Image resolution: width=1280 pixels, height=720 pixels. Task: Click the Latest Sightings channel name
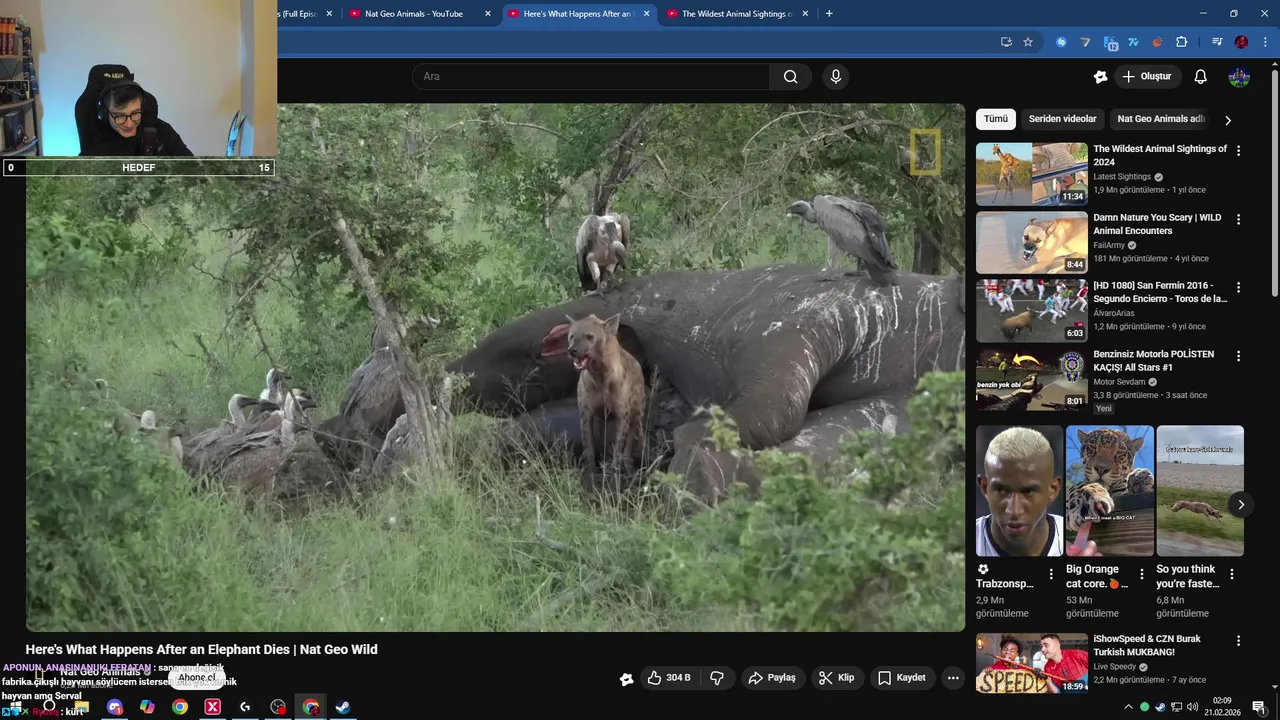click(x=1122, y=177)
